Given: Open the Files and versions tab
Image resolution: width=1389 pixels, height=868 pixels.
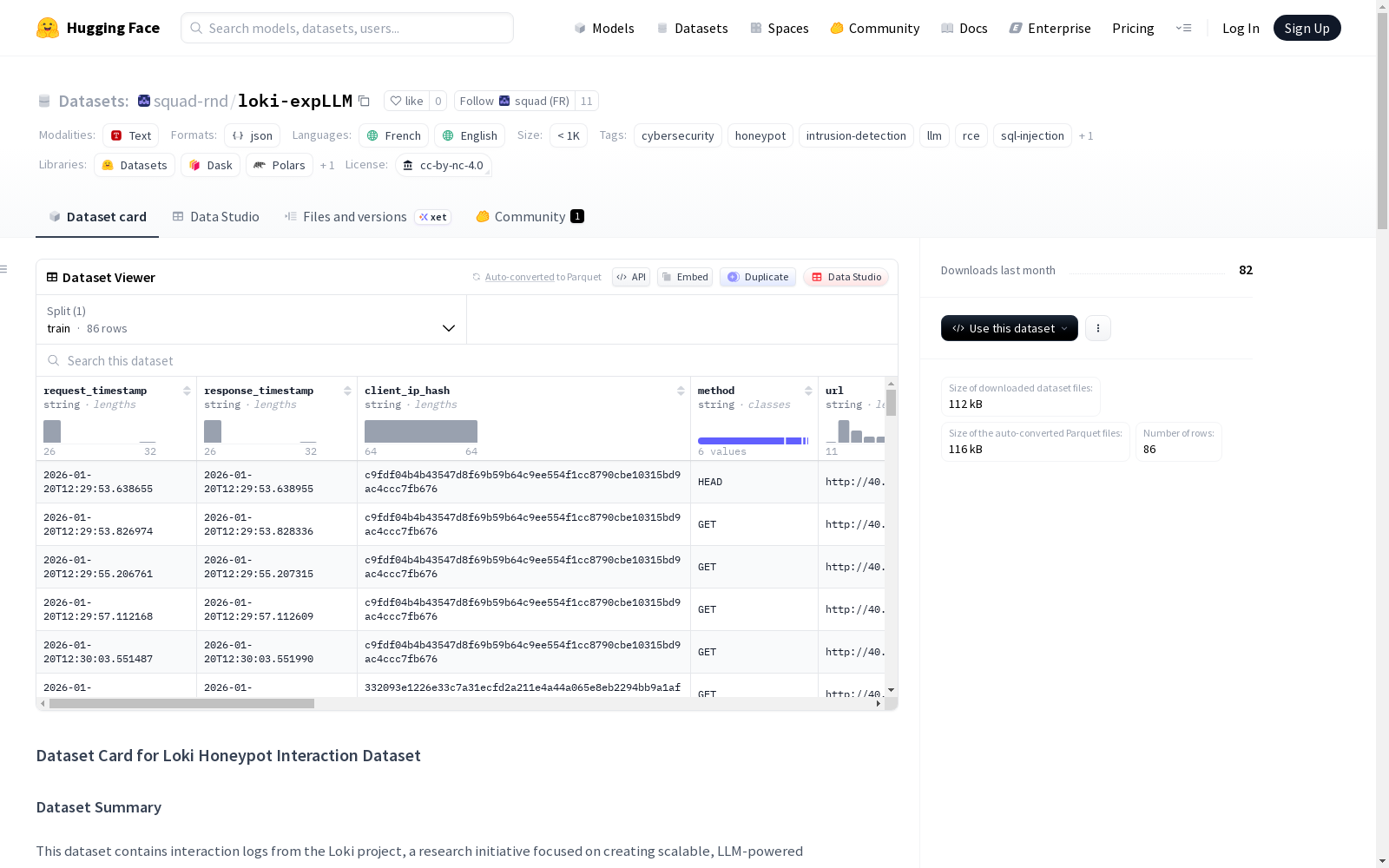Looking at the screenshot, I should click(368, 217).
